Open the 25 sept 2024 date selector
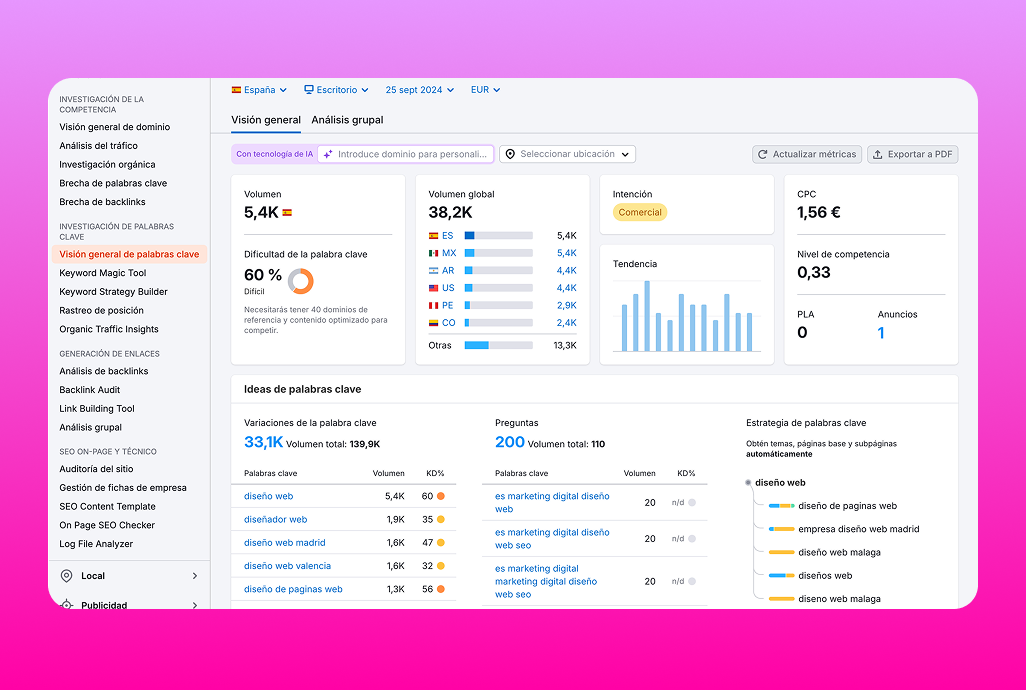Viewport: 1026px width, 690px height. [x=418, y=89]
